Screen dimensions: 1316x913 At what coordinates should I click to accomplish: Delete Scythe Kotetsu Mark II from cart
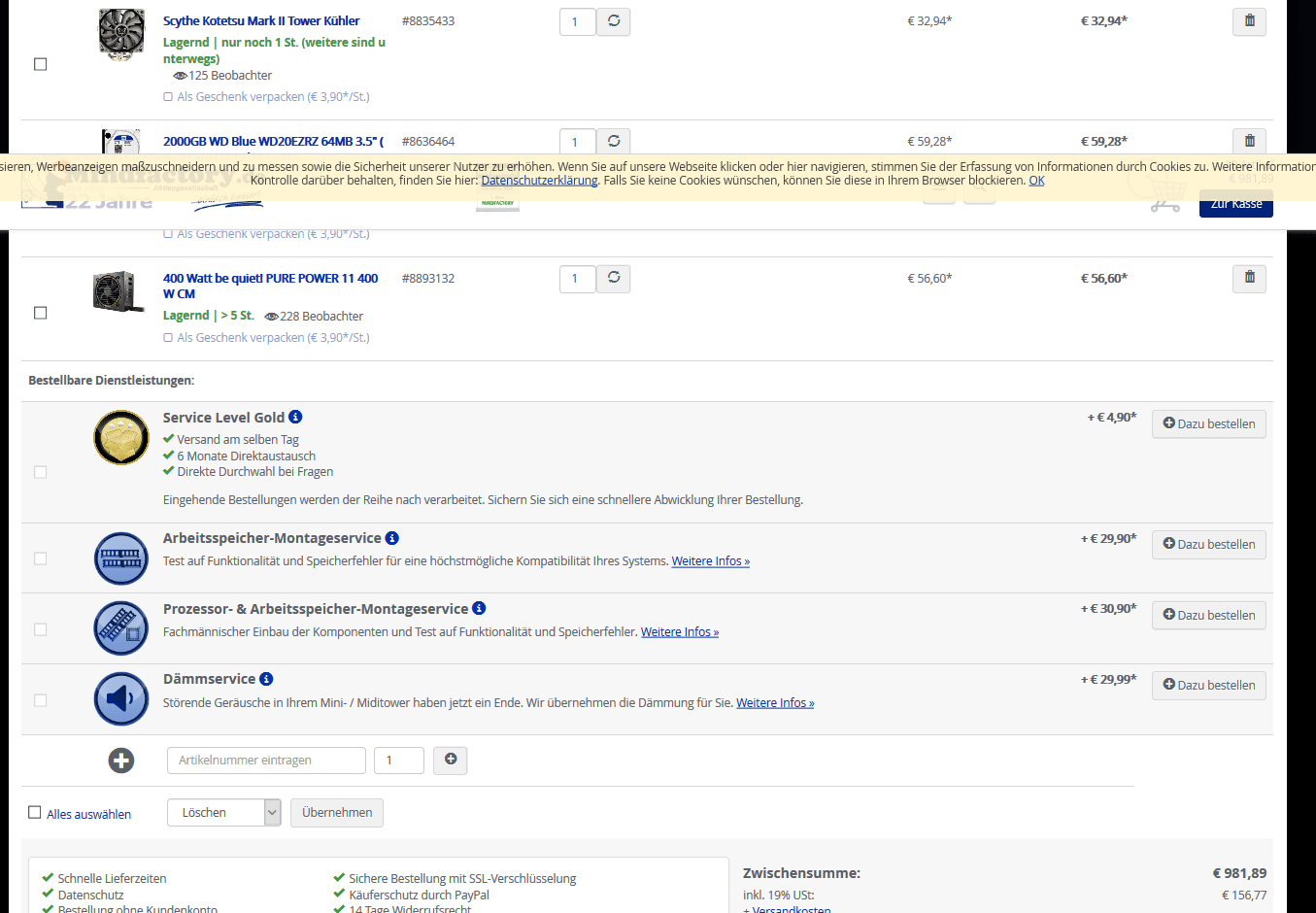pos(1249,21)
